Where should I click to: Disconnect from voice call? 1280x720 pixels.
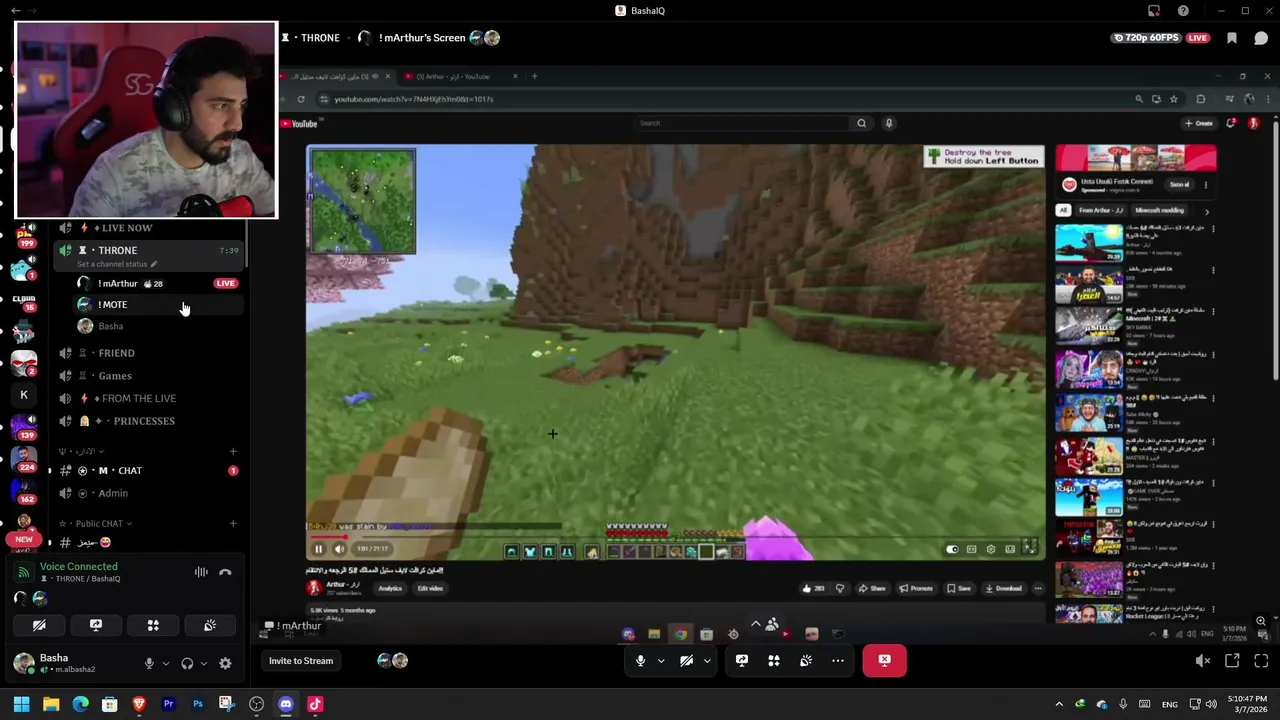[225, 572]
